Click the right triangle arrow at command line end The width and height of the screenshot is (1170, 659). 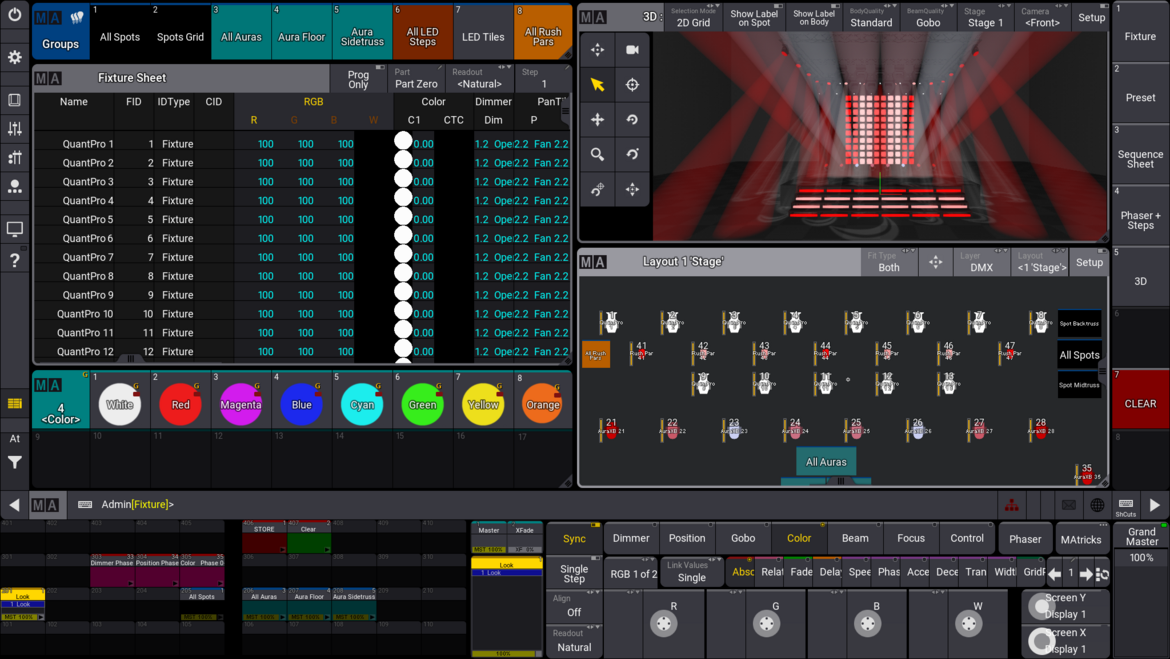coord(1154,505)
